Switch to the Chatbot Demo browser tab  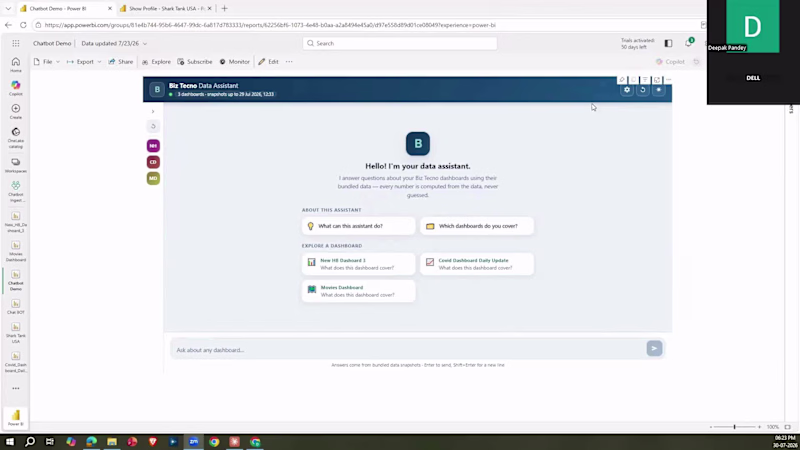pyautogui.click(x=65, y=9)
